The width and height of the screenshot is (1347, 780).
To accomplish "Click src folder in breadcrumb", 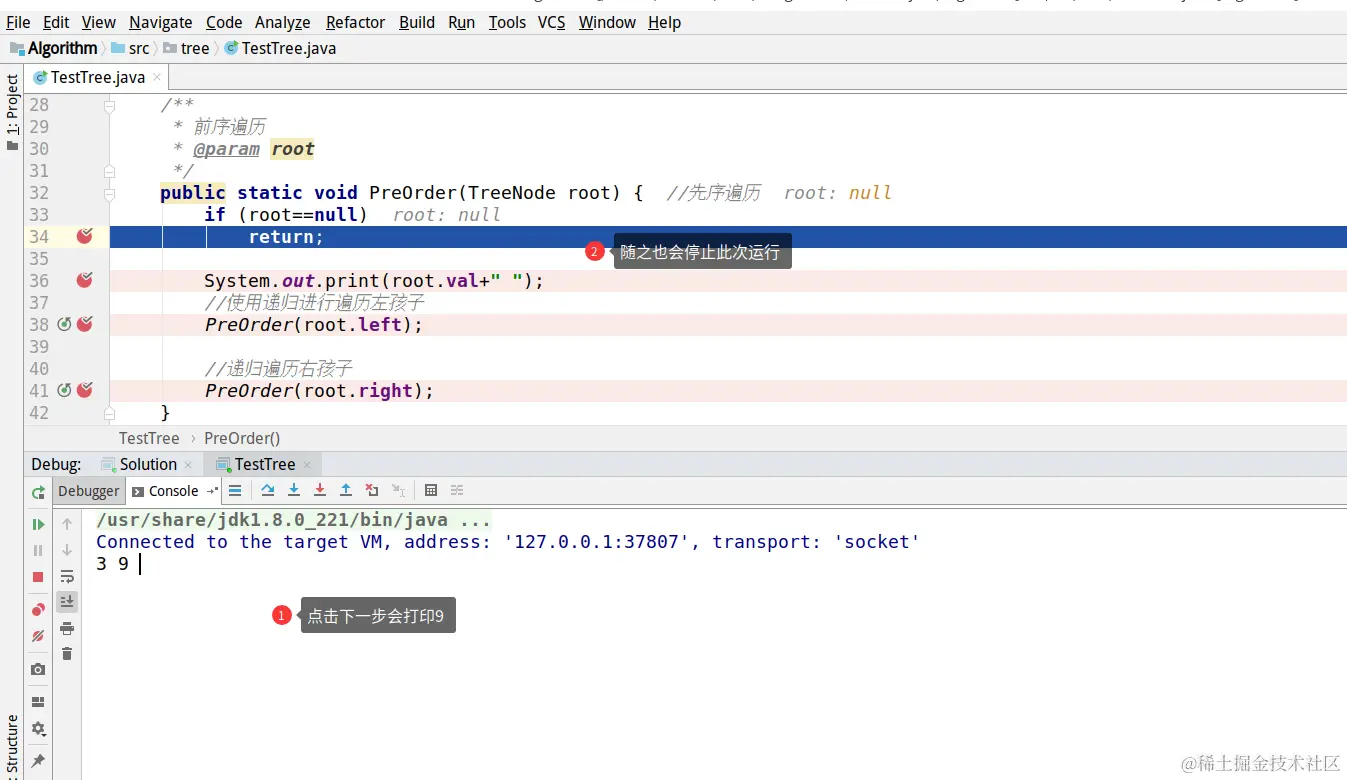I will pos(130,48).
